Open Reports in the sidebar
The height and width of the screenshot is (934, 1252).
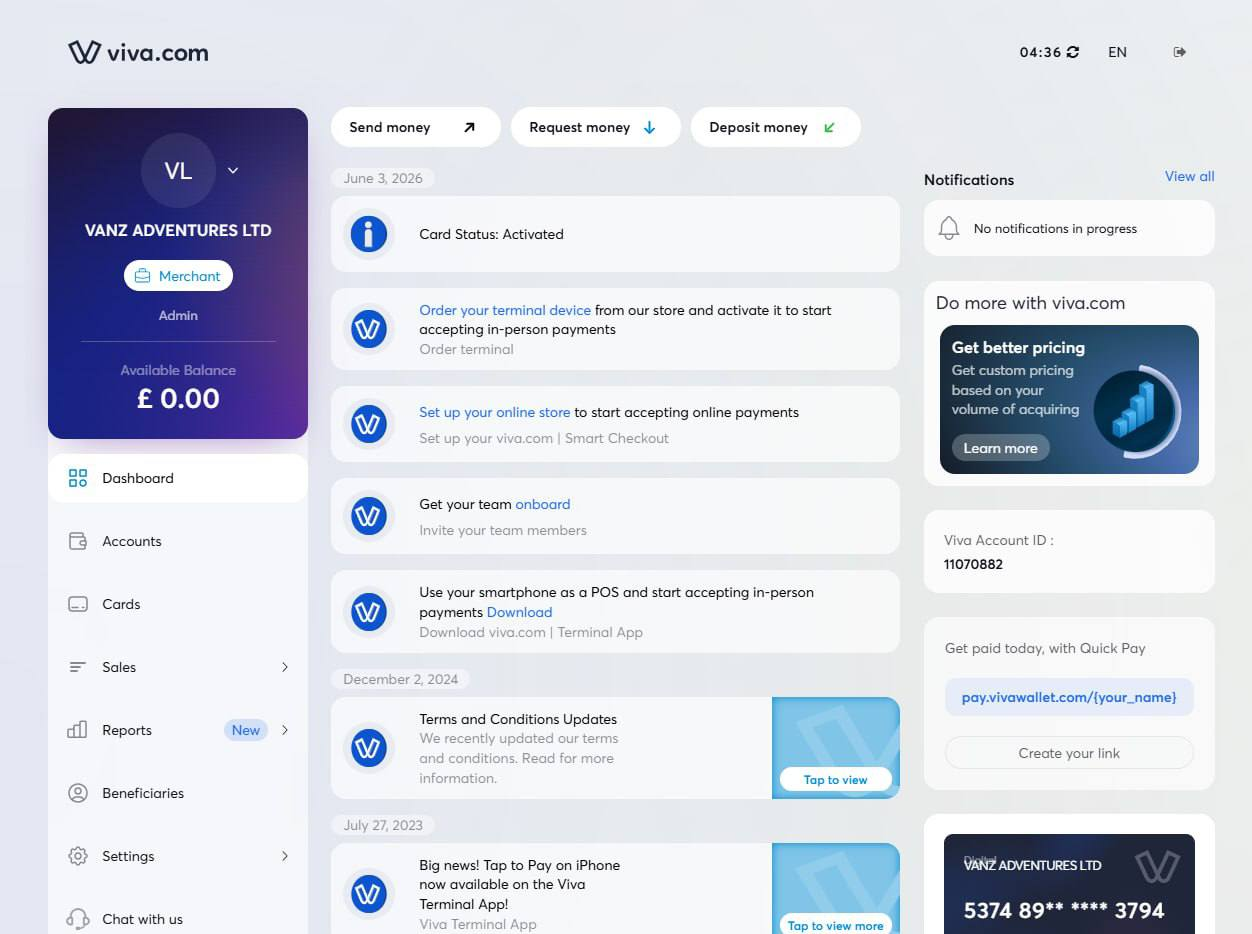(x=178, y=730)
